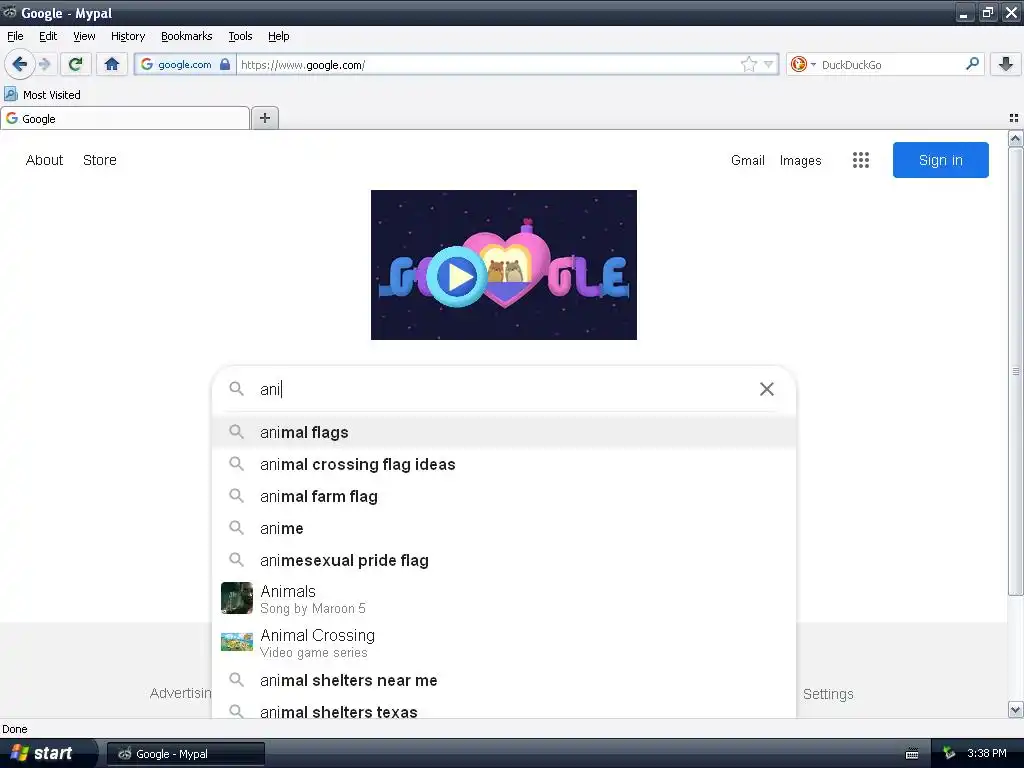Open the Tools menu

pos(240,36)
